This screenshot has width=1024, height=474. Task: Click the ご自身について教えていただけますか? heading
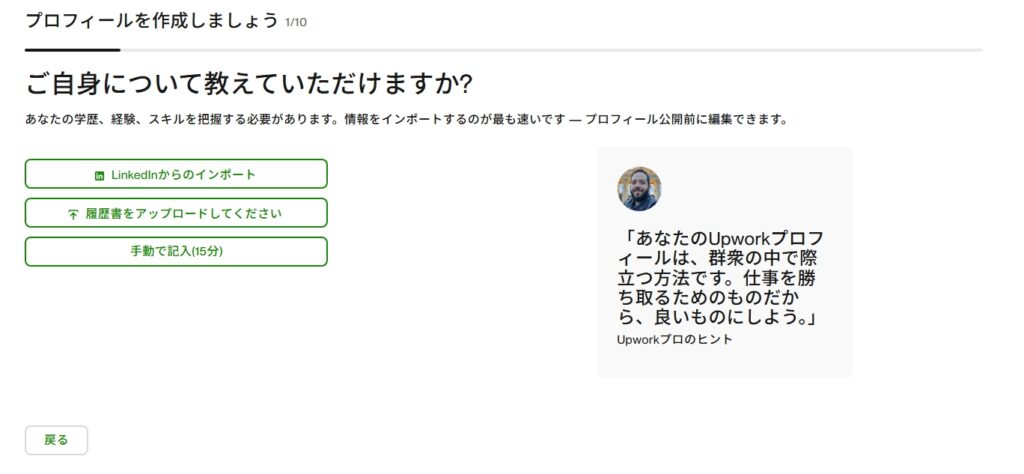tap(248, 82)
